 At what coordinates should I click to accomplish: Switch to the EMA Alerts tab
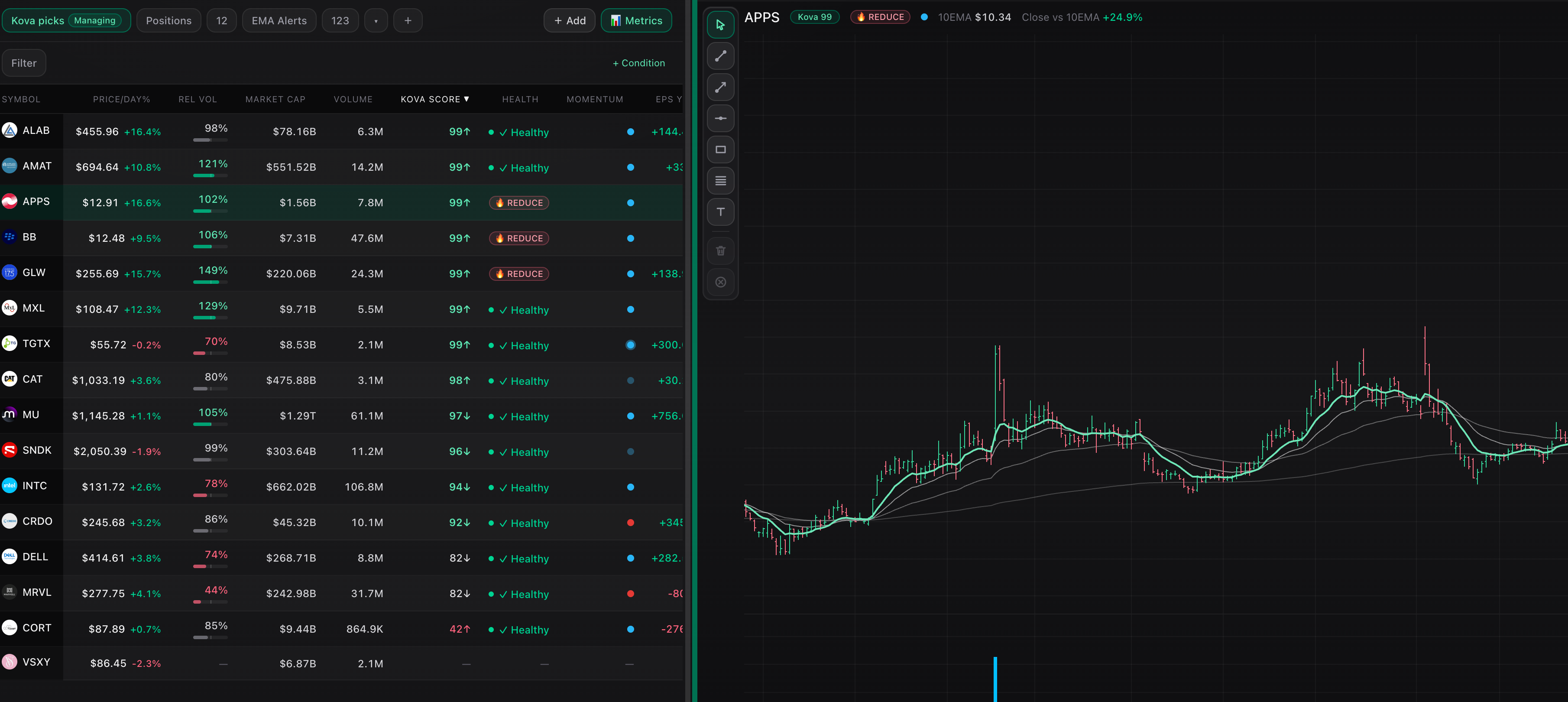pos(279,21)
